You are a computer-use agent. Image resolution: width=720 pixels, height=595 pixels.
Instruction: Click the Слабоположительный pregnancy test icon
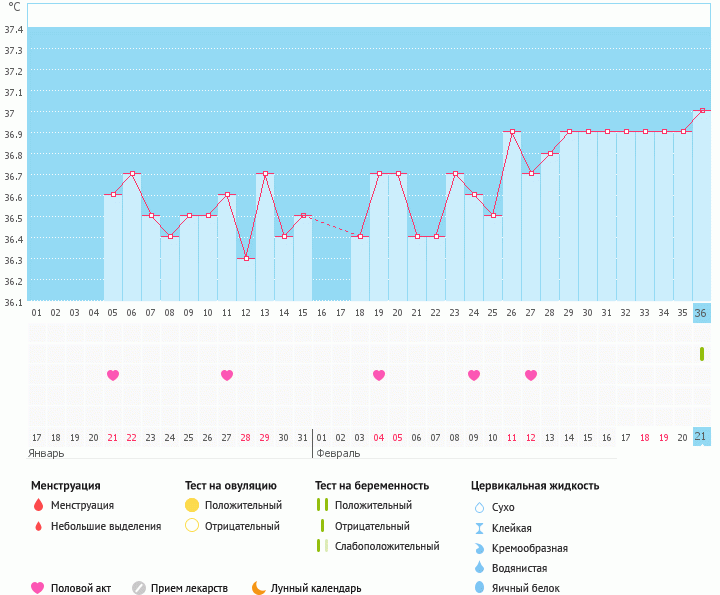point(322,546)
